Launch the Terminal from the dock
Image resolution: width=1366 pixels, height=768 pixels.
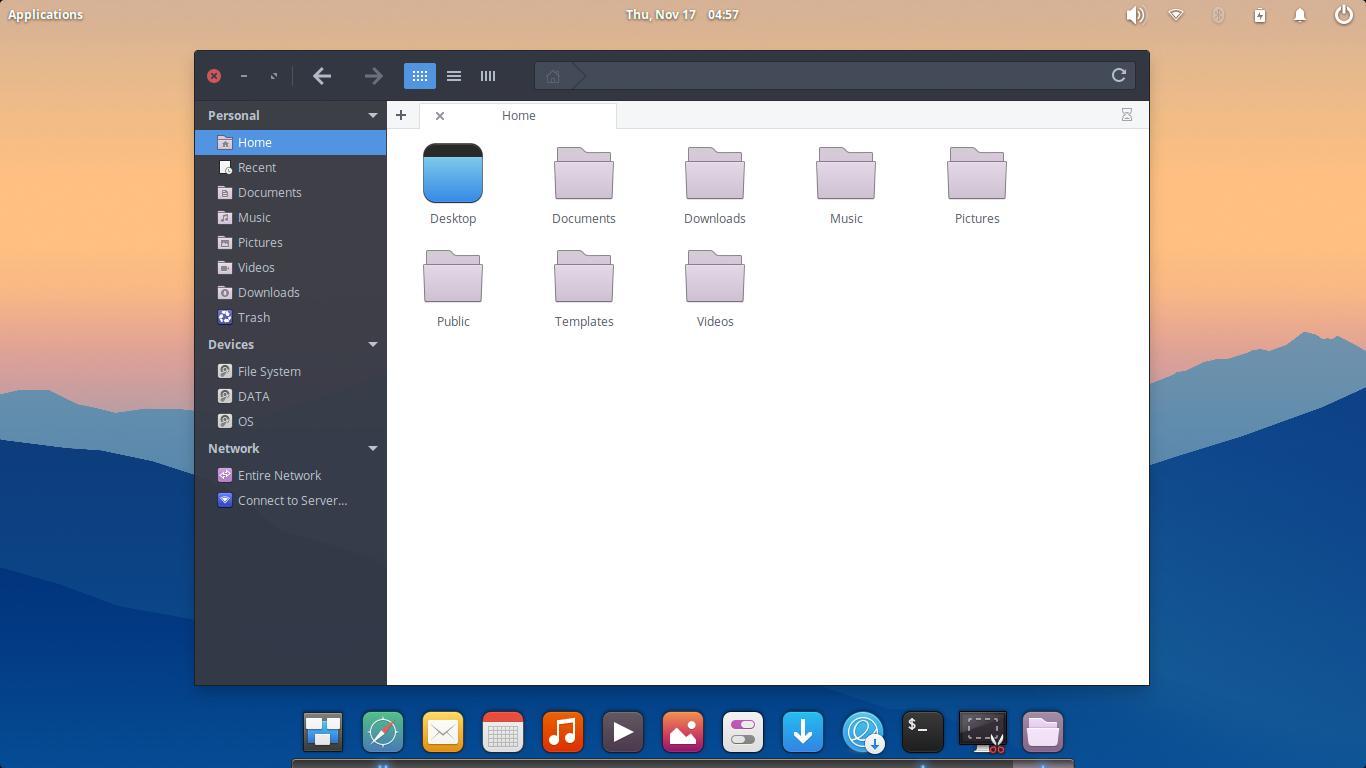click(x=922, y=731)
